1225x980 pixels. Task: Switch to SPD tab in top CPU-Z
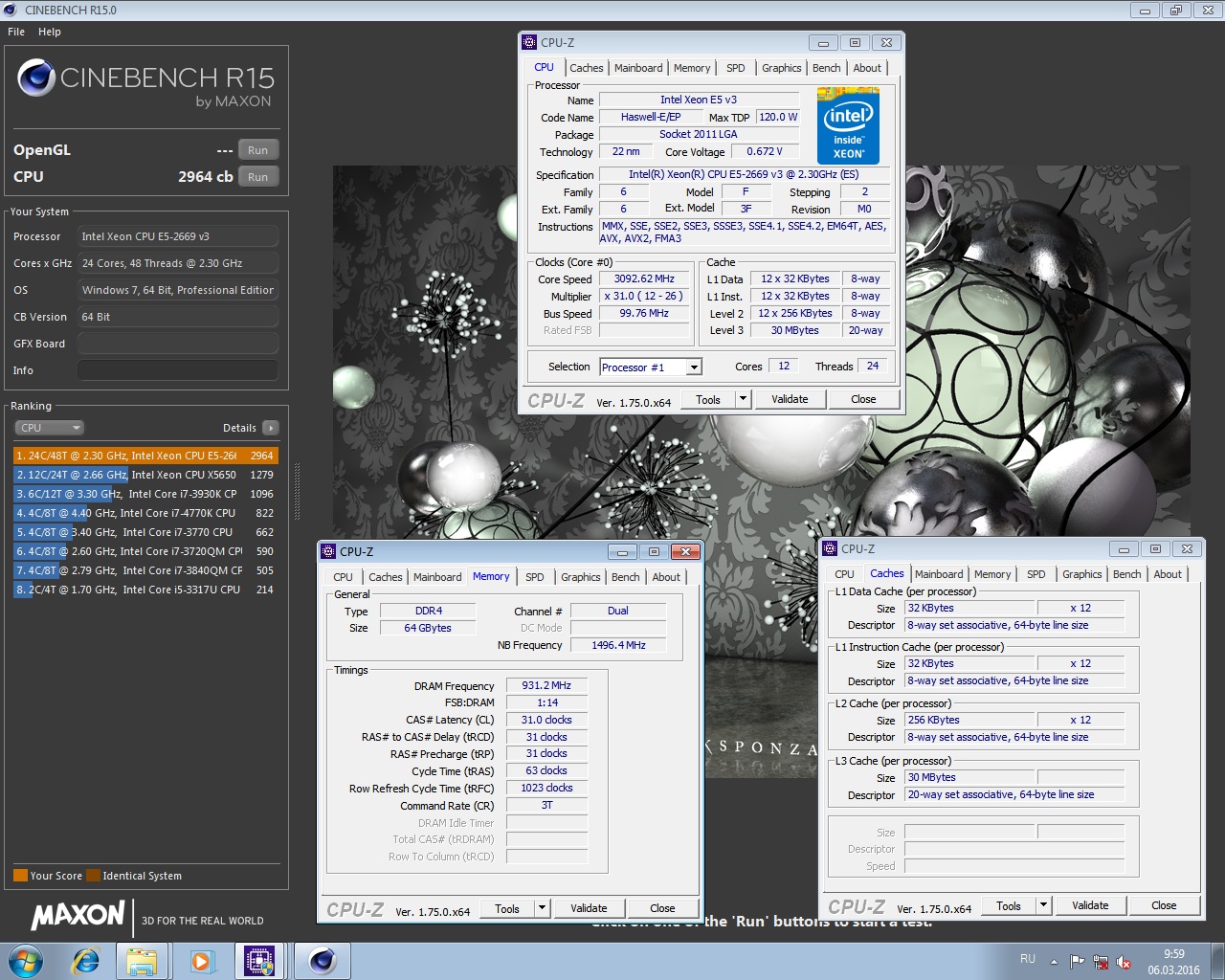[x=735, y=68]
